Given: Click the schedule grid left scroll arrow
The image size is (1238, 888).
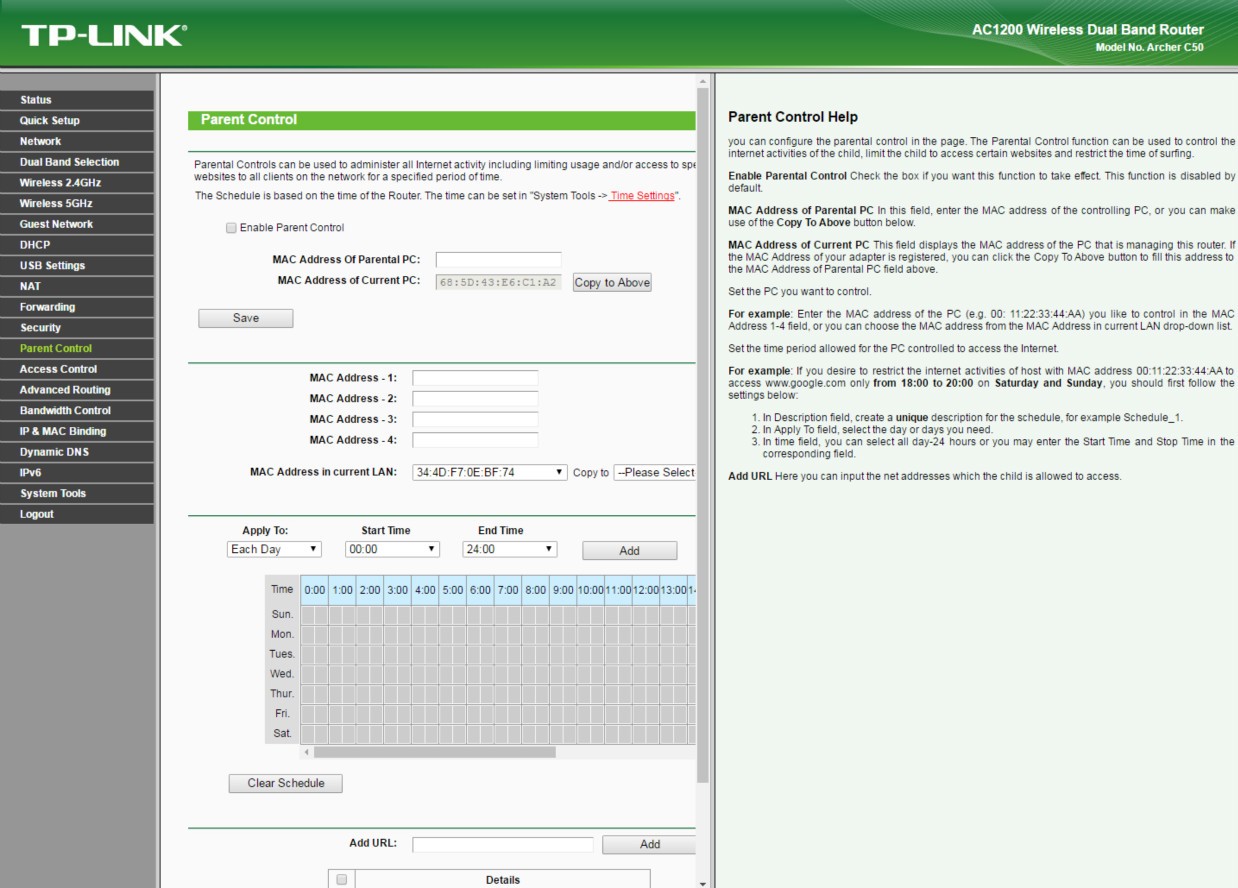Looking at the screenshot, I should click(x=307, y=752).
